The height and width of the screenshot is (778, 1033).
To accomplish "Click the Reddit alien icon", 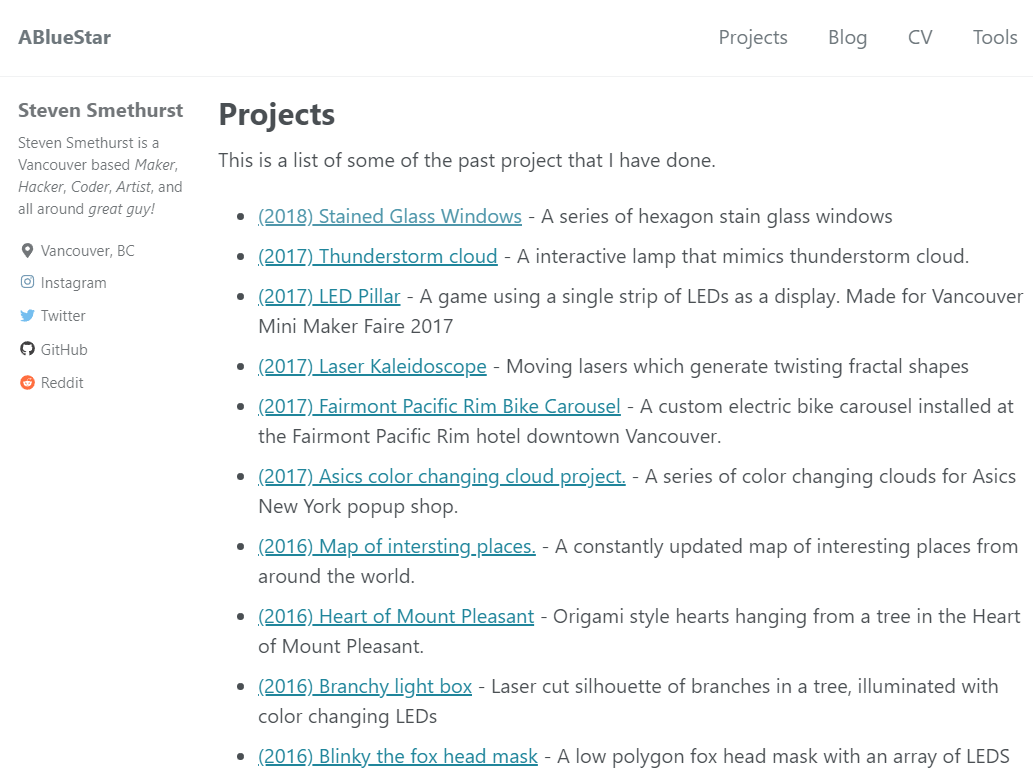I will coord(27,382).
